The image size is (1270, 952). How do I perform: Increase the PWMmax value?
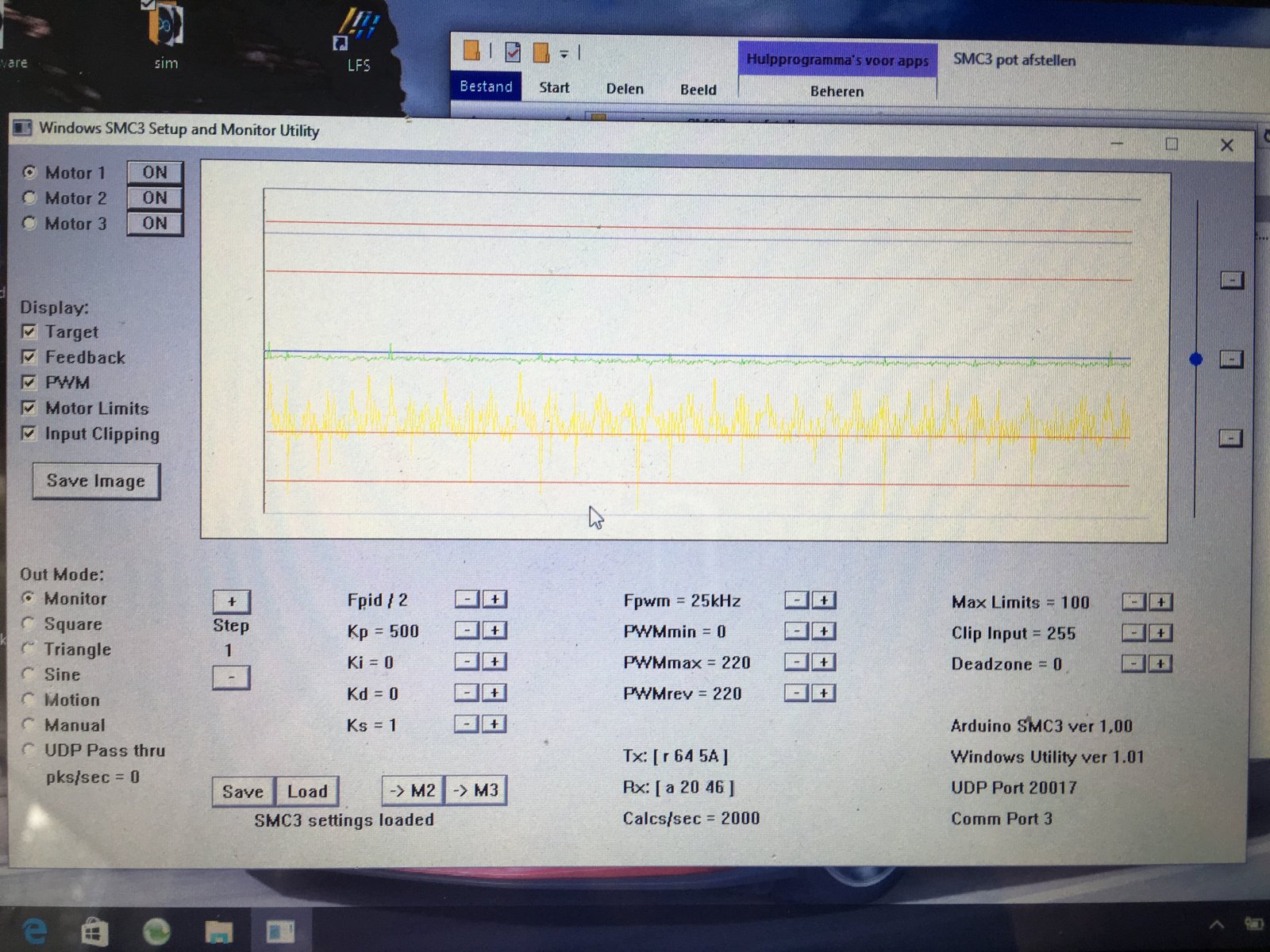point(824,662)
